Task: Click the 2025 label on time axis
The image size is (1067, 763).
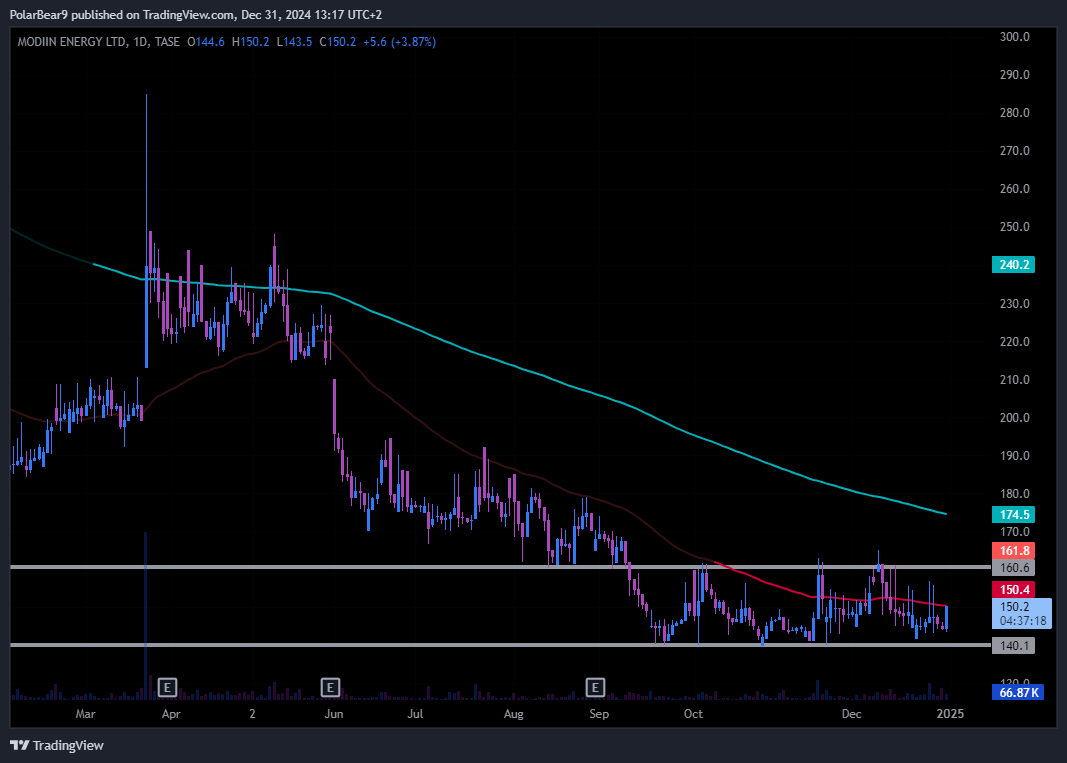Action: 949,715
